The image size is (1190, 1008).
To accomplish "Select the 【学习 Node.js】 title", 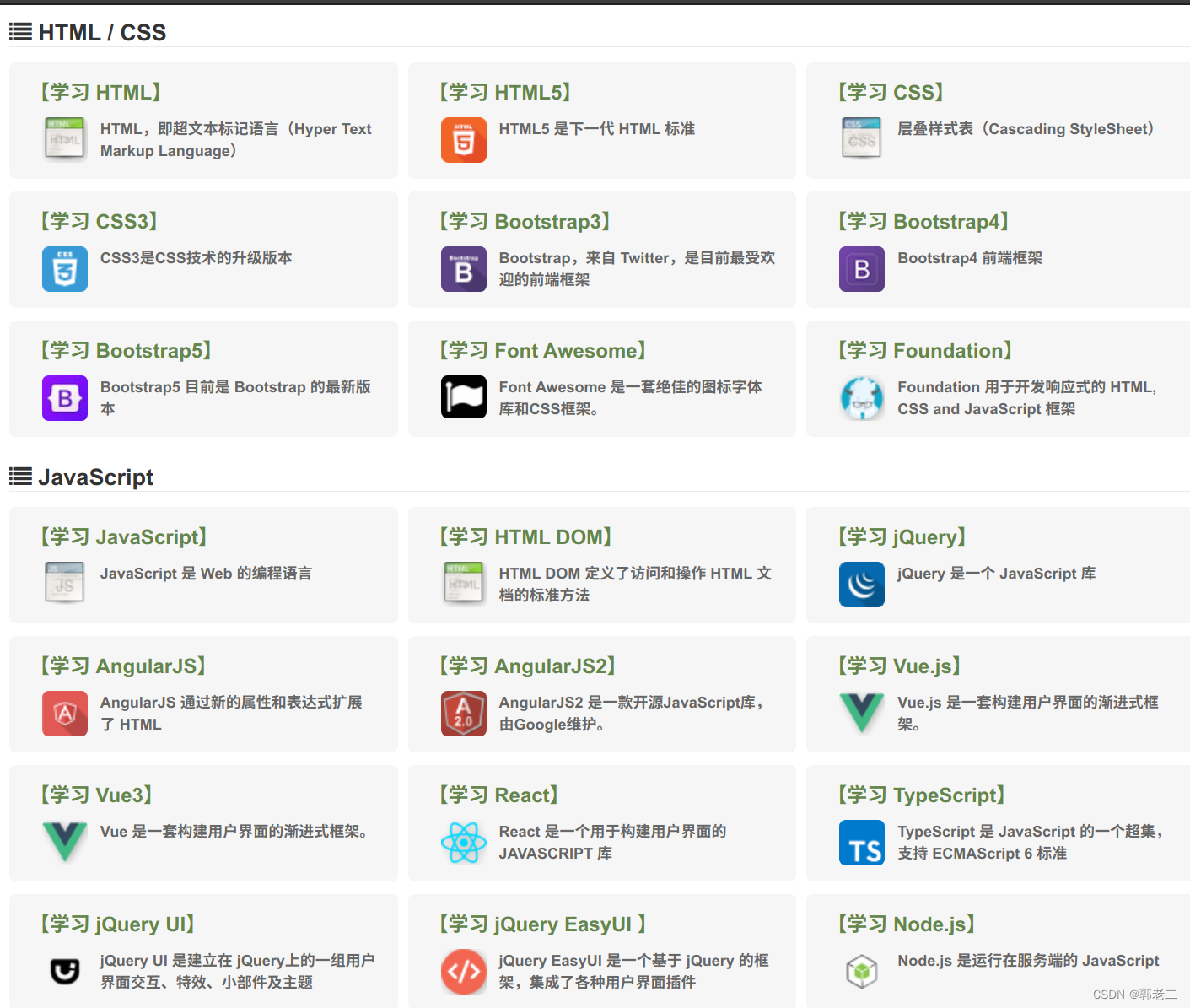I will coord(906,924).
